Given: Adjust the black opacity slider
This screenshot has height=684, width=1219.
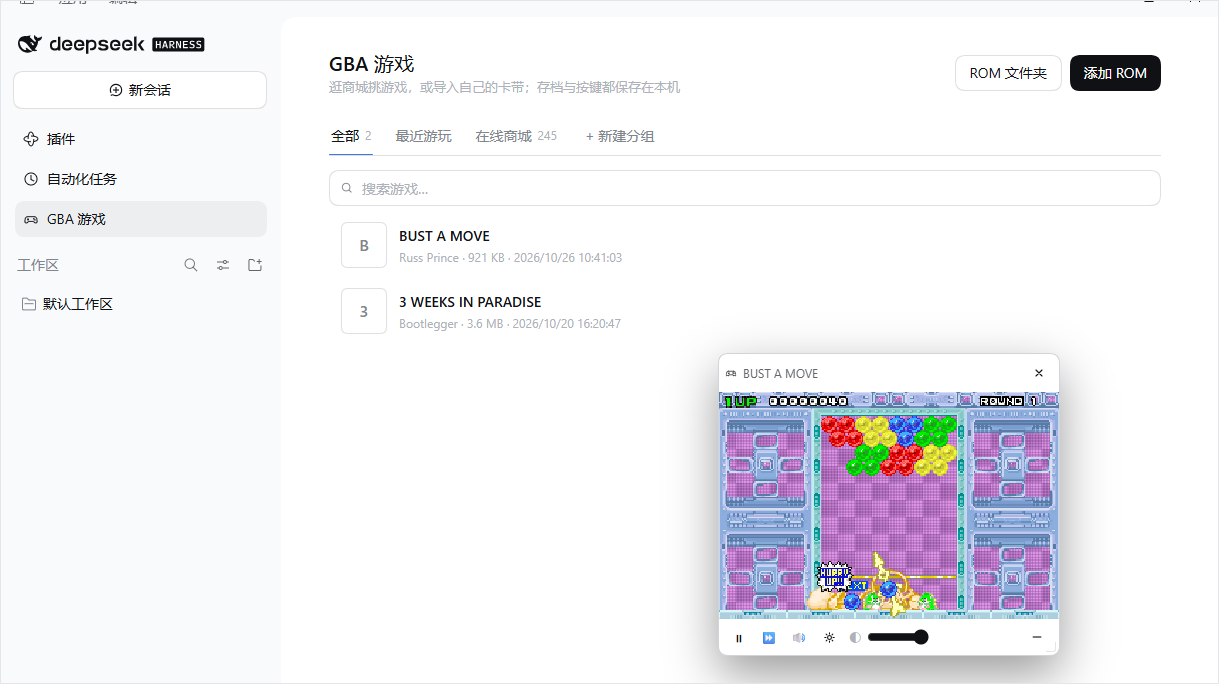Looking at the screenshot, I should [898, 637].
